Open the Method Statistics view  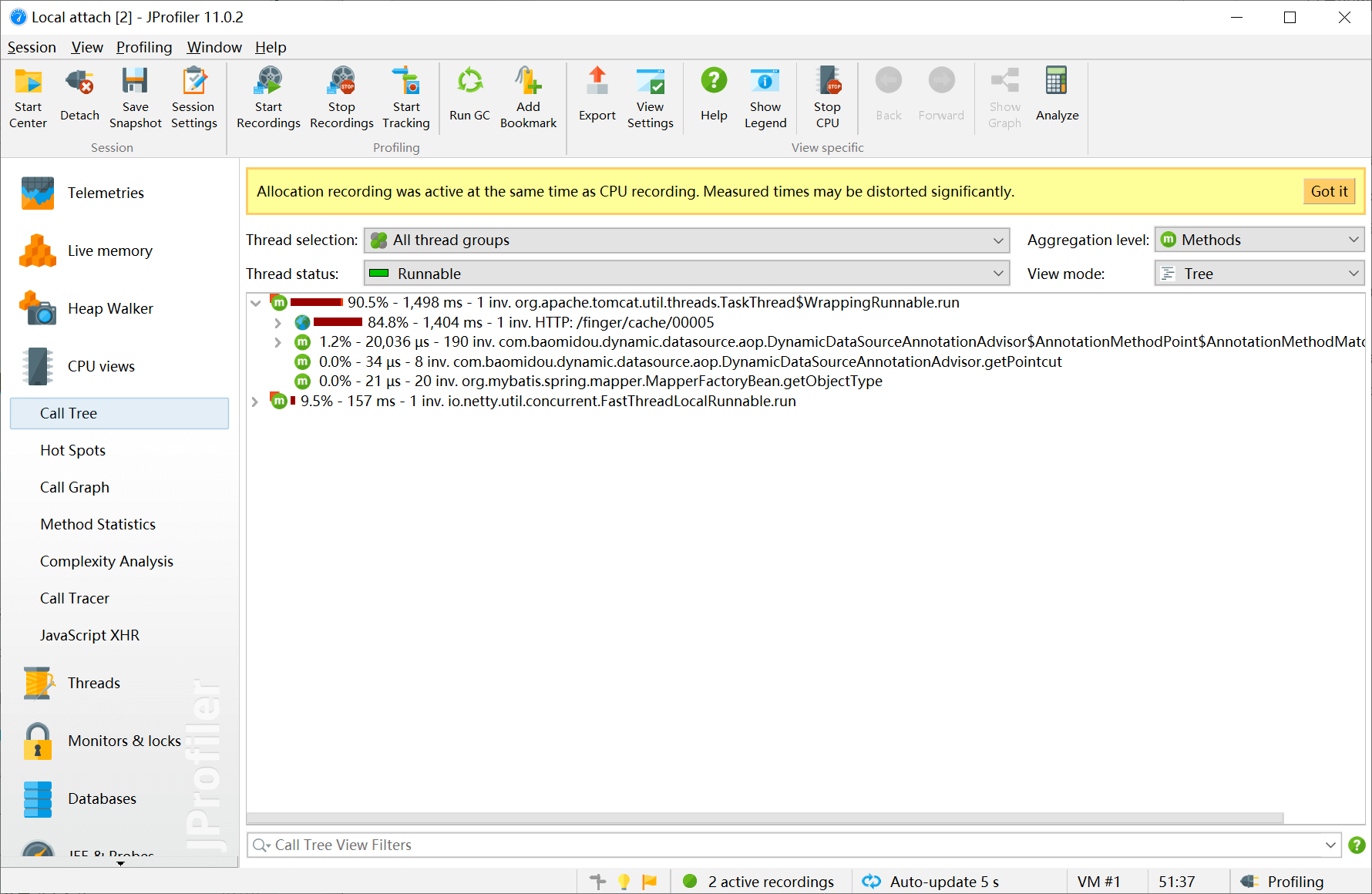[x=119, y=525]
